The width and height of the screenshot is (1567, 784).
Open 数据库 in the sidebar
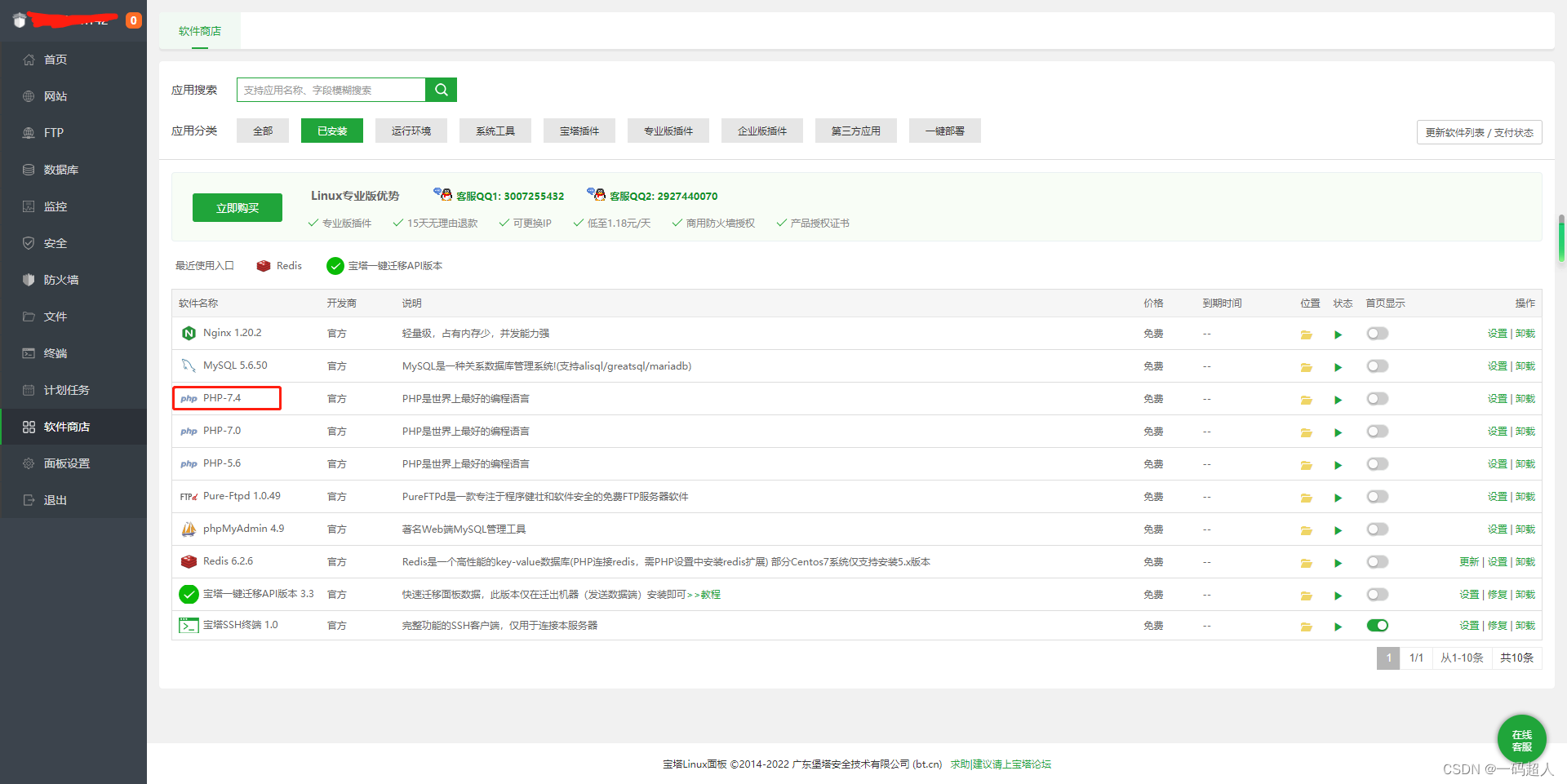[x=73, y=170]
